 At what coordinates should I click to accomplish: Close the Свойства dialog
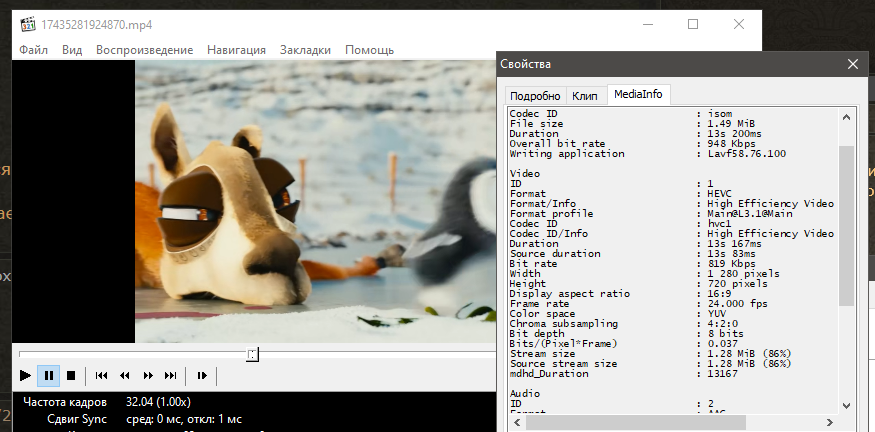853,64
